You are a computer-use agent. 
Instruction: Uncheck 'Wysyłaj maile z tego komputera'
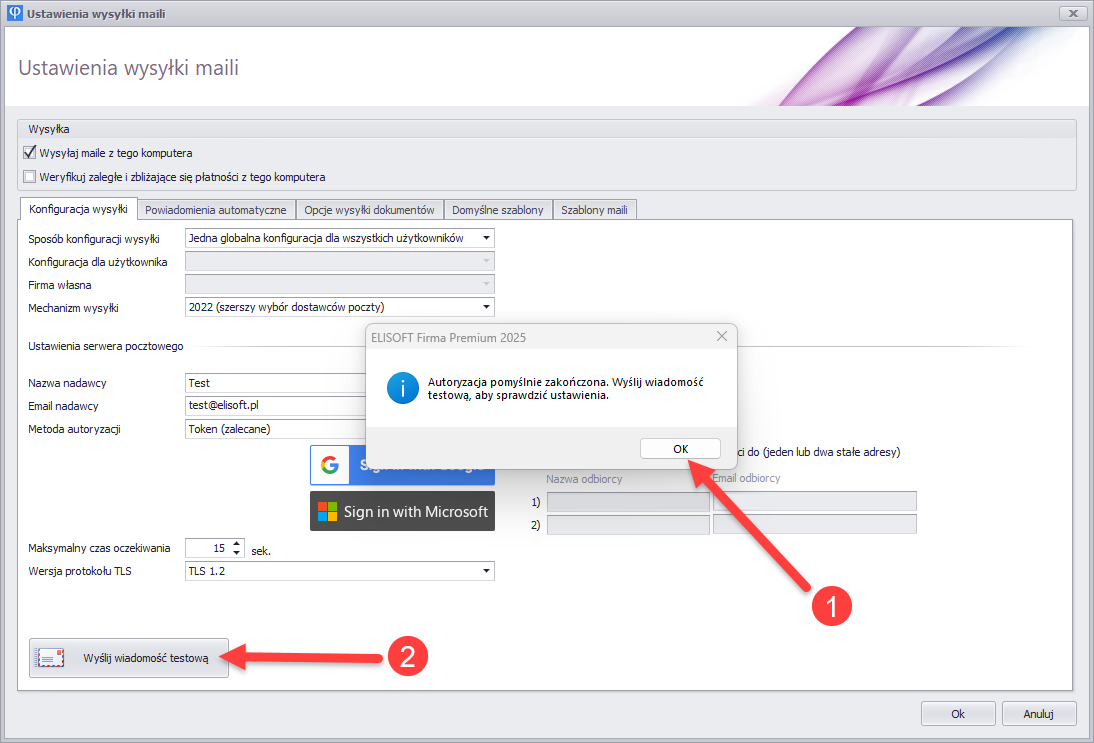coord(30,153)
